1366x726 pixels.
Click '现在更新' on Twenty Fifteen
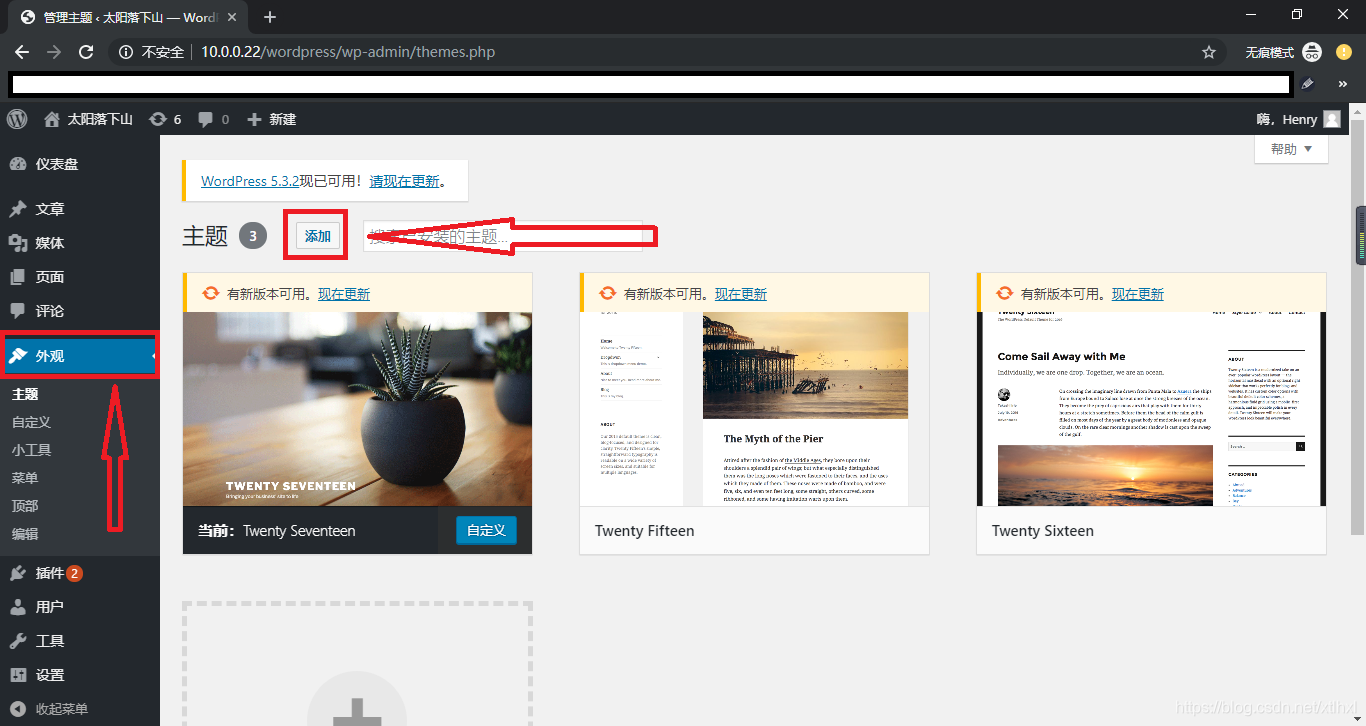coord(741,294)
